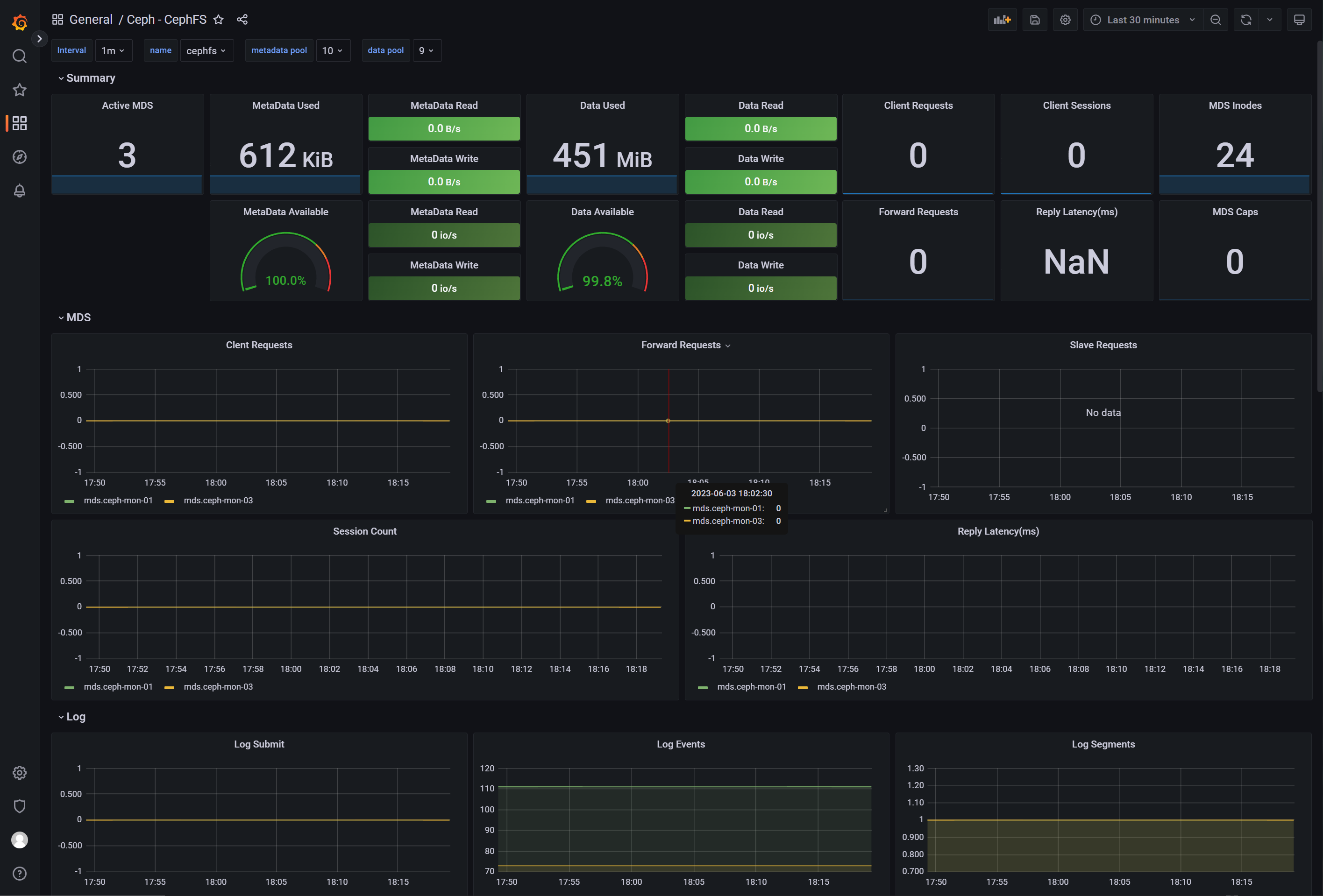
Task: Click the zoom out time range icon
Action: click(1216, 20)
